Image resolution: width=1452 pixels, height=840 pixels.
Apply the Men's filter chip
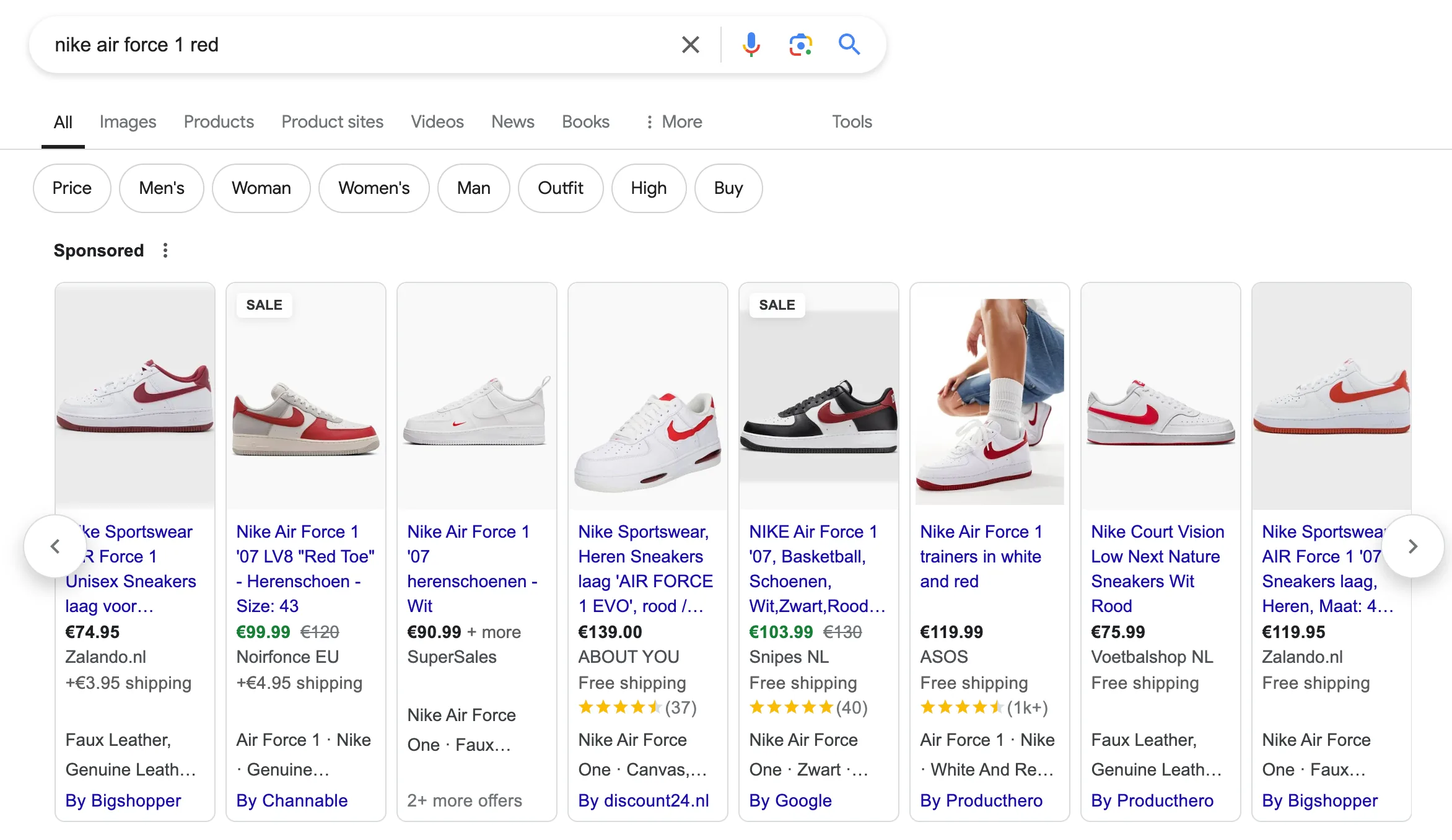tap(162, 188)
